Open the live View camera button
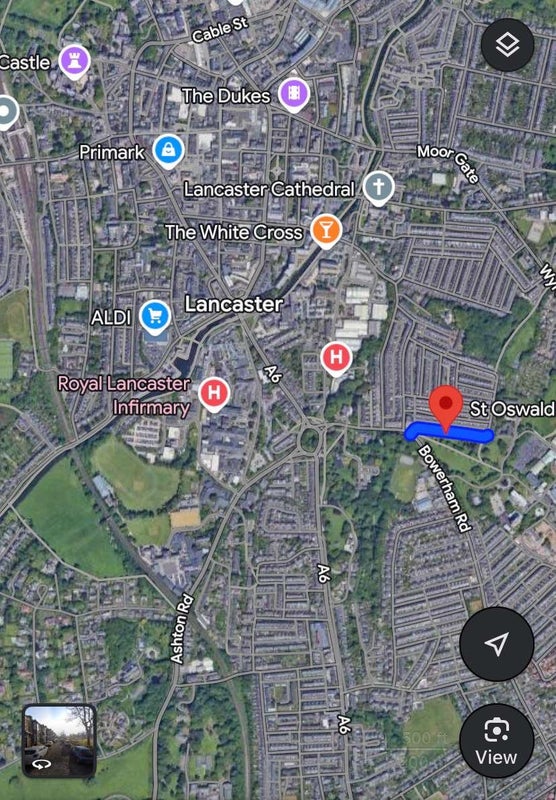 click(x=496, y=740)
